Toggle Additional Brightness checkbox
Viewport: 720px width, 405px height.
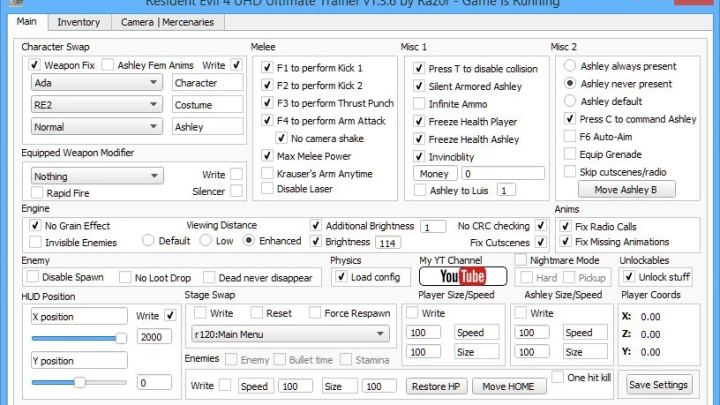coord(315,225)
